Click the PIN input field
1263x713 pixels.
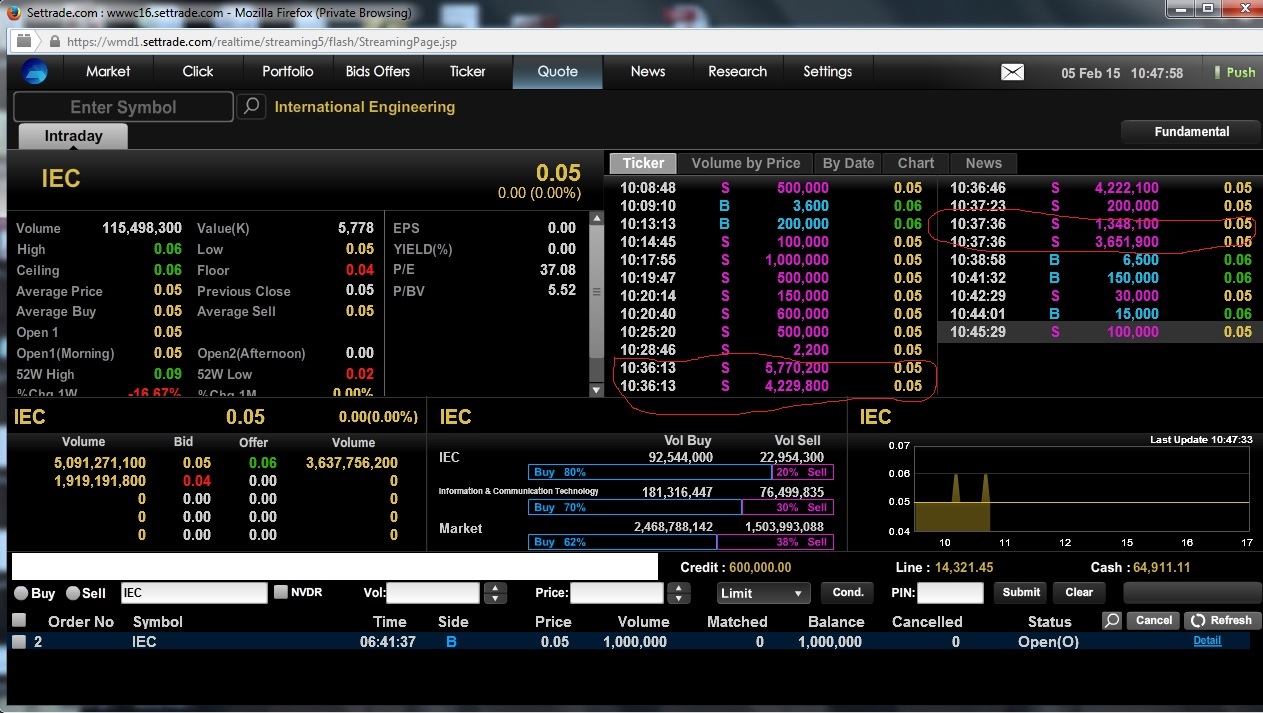pos(950,593)
